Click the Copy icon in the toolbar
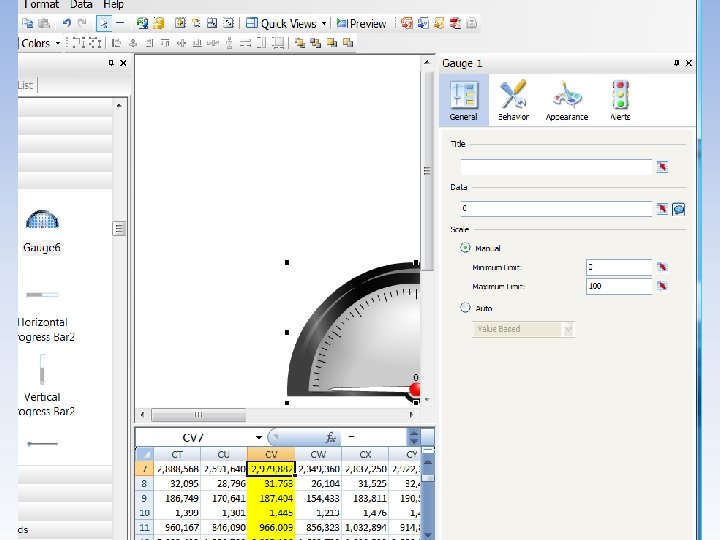The width and height of the screenshot is (720, 540). (x=28, y=23)
